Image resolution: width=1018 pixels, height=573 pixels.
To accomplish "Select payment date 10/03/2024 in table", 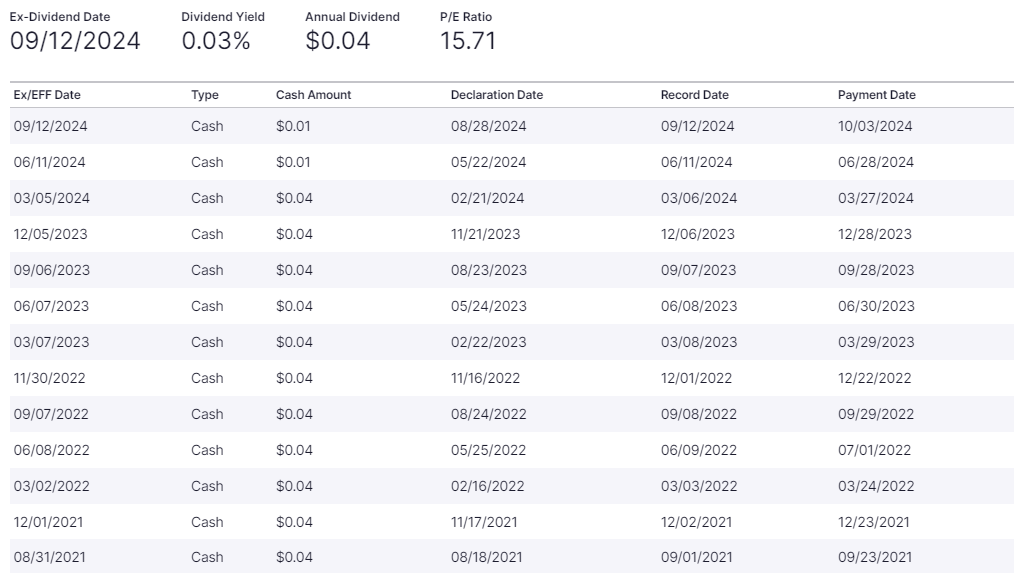I will tap(875, 126).
